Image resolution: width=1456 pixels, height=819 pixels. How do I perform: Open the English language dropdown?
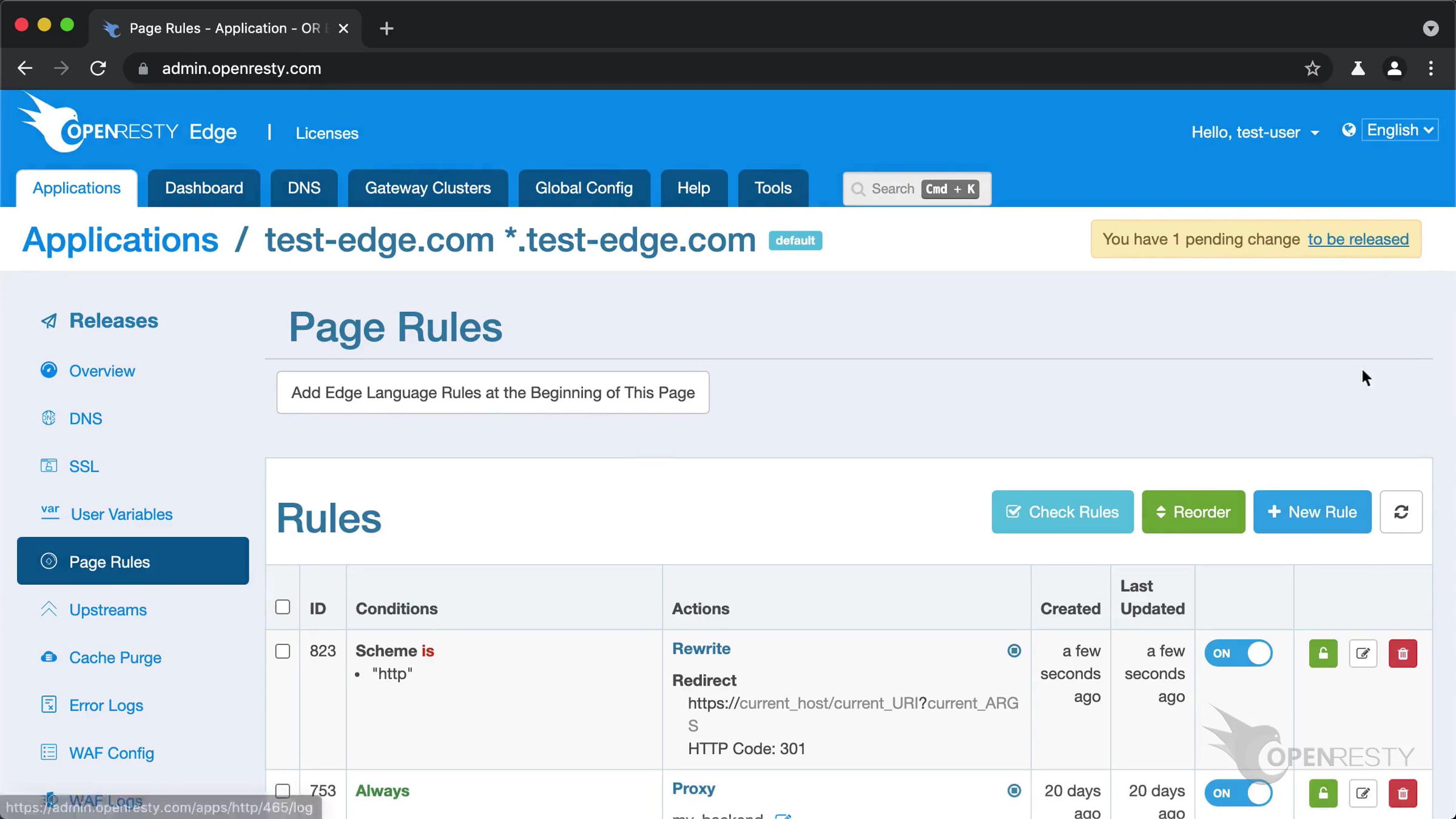[1400, 130]
